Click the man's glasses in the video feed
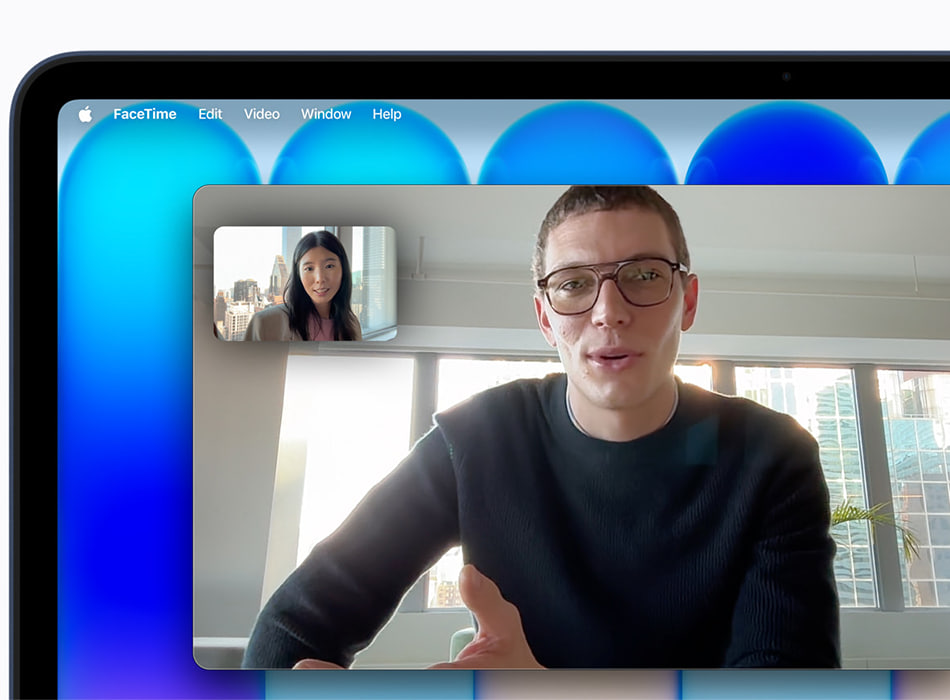950x700 pixels. 612,283
